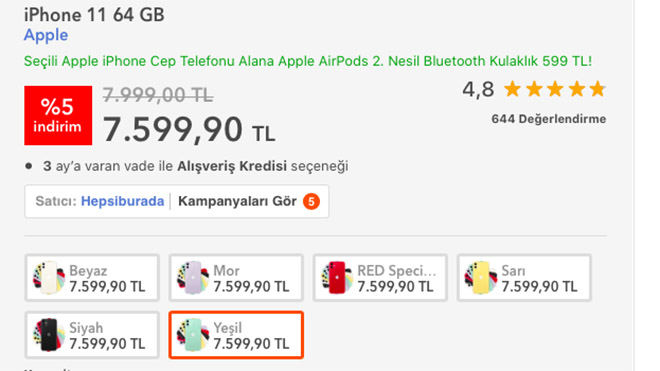Open the Hepsiburada seller link
This screenshot has width=660, height=371.
(x=122, y=201)
